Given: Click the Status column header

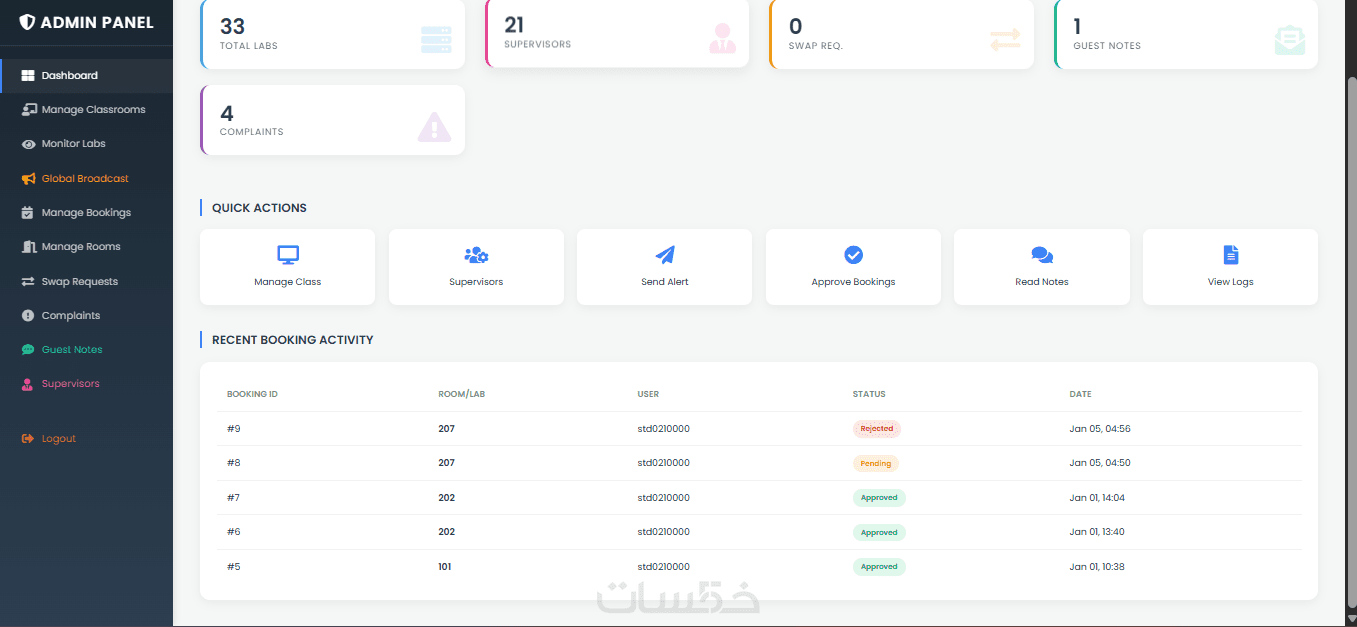Looking at the screenshot, I should [x=869, y=394].
